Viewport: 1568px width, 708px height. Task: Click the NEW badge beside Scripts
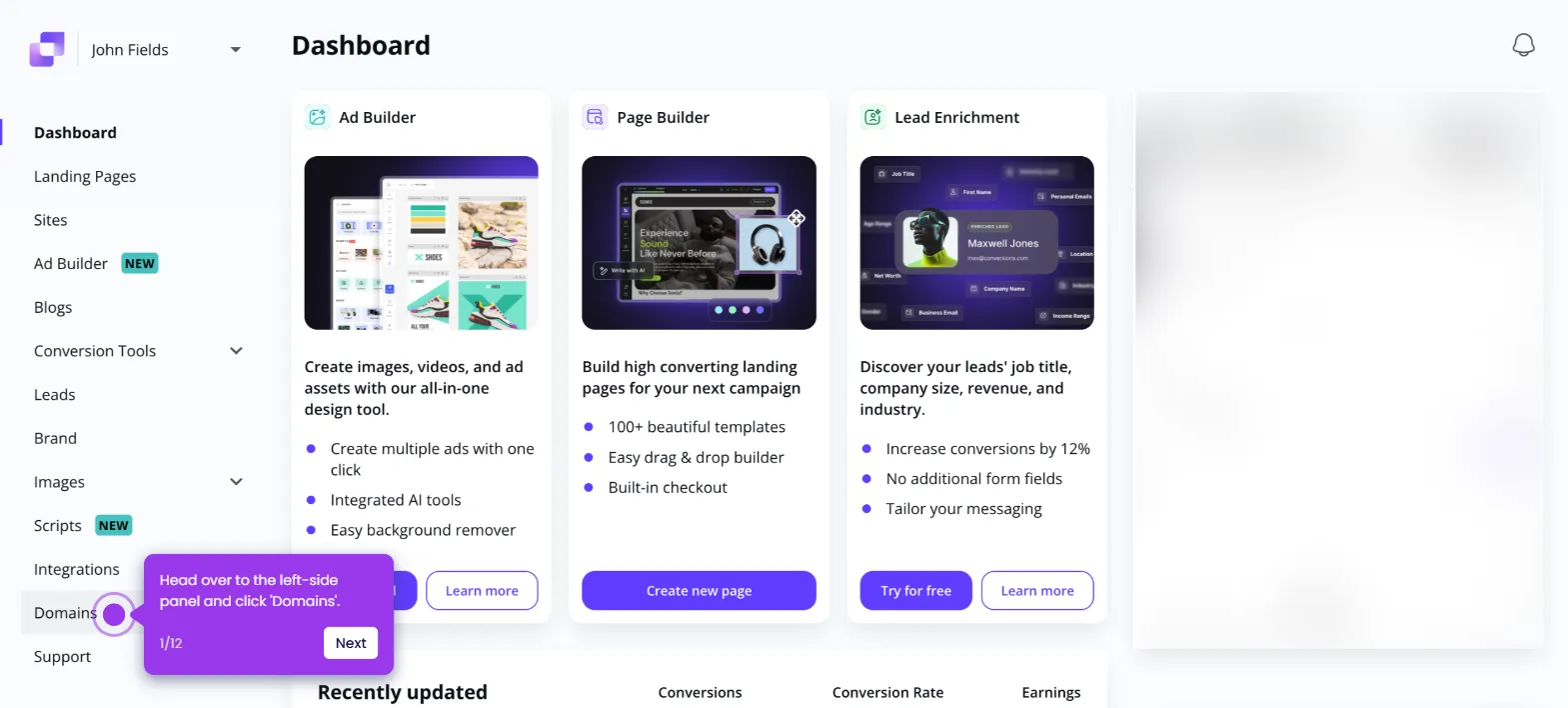(x=114, y=525)
